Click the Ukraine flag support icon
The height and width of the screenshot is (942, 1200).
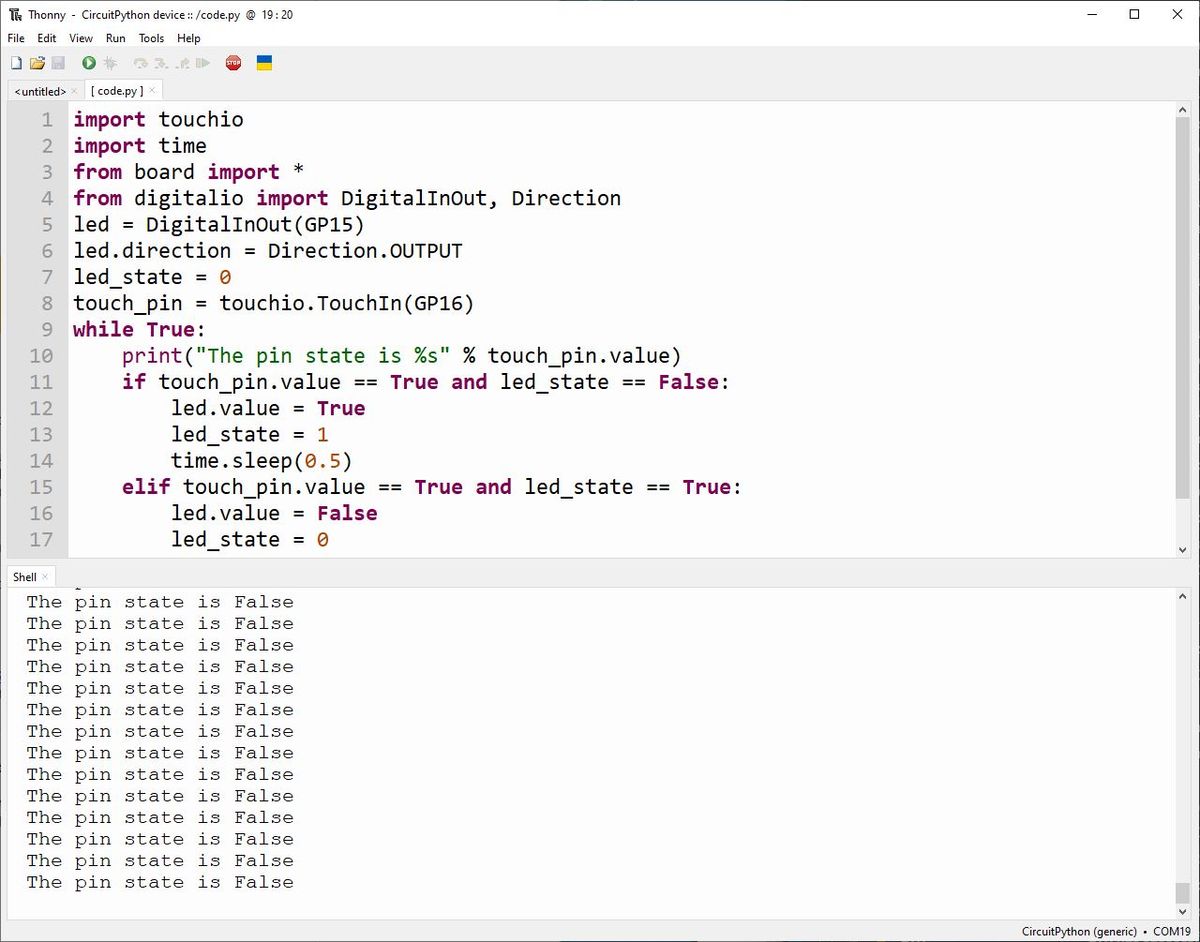(x=265, y=63)
